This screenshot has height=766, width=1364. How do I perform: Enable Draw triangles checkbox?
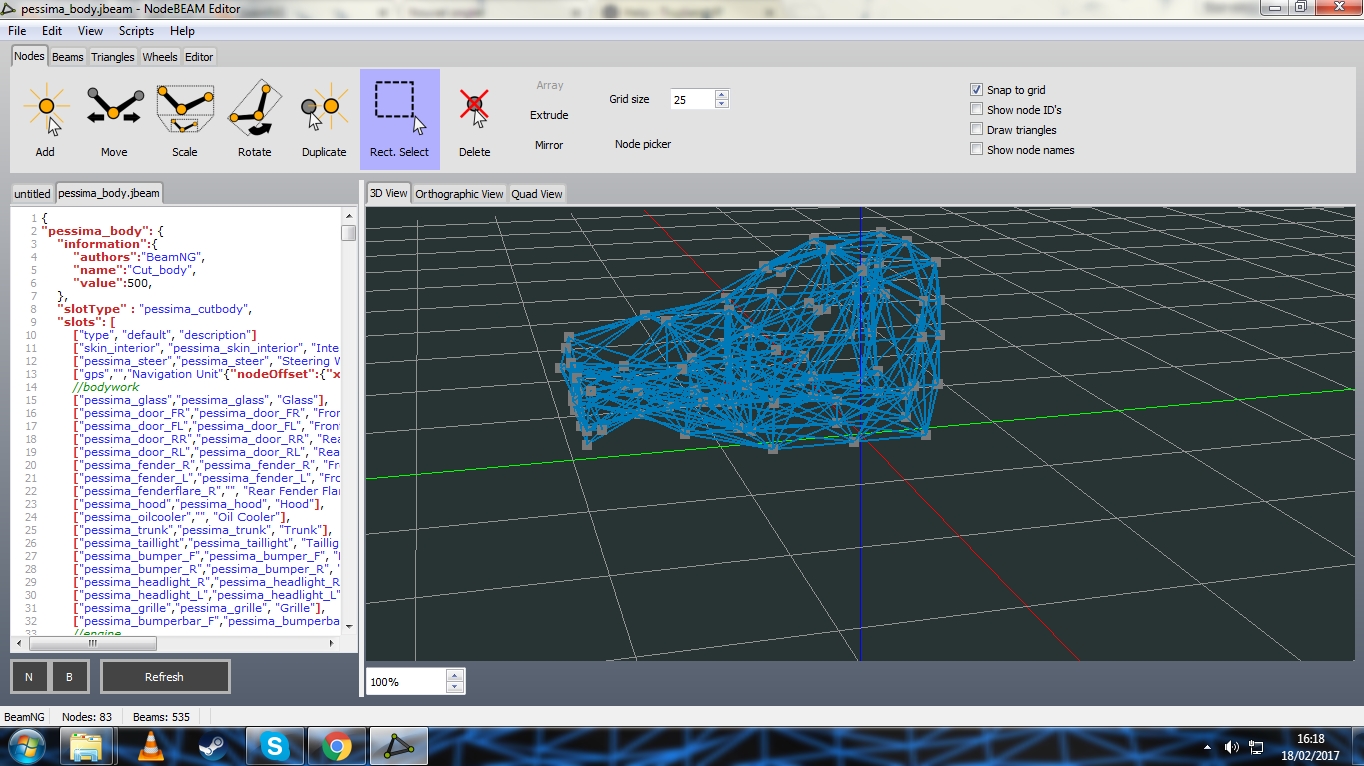(977, 130)
